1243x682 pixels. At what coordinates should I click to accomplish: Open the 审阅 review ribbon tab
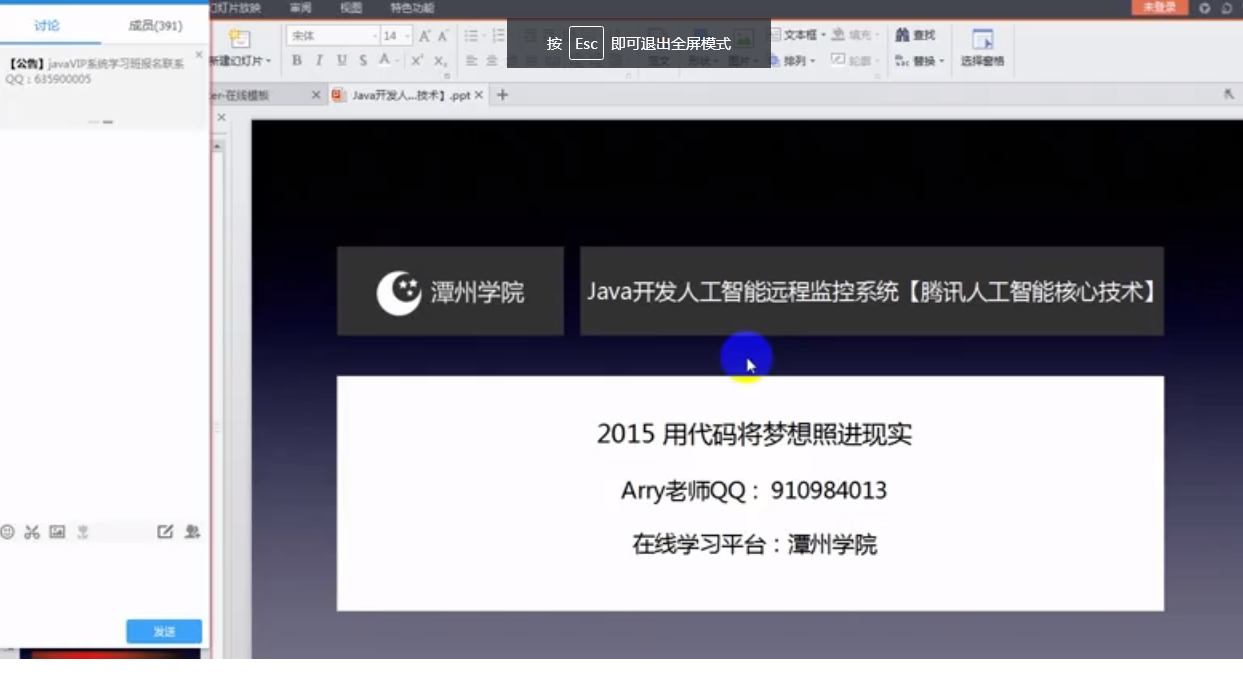point(300,8)
